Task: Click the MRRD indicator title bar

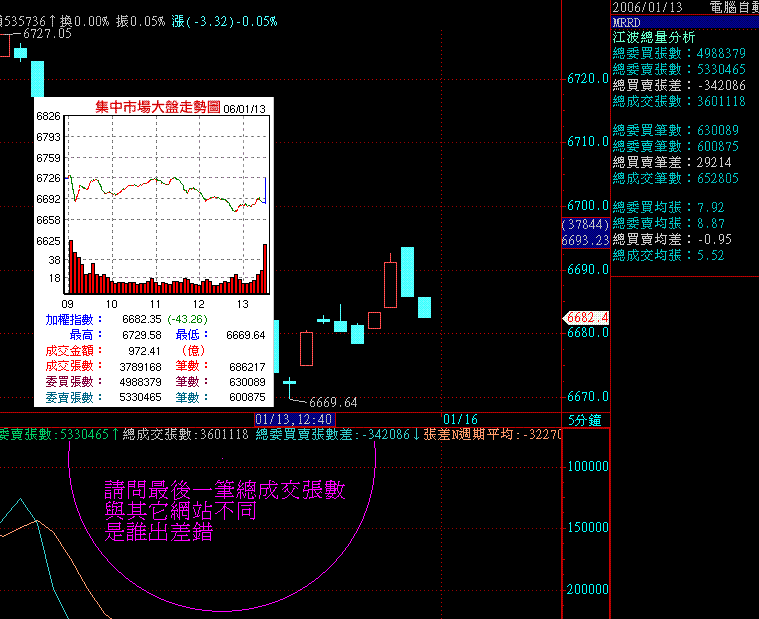Action: tap(684, 22)
